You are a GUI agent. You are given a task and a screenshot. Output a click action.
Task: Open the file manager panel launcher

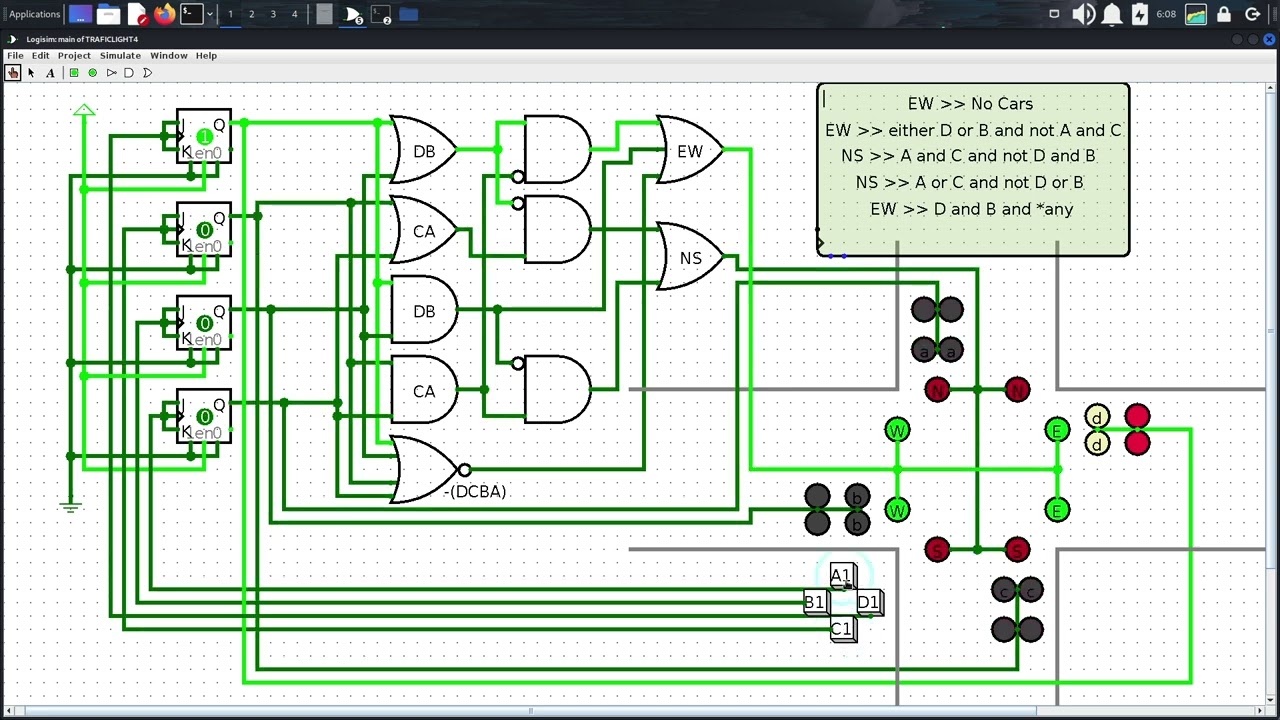pyautogui.click(x=108, y=14)
